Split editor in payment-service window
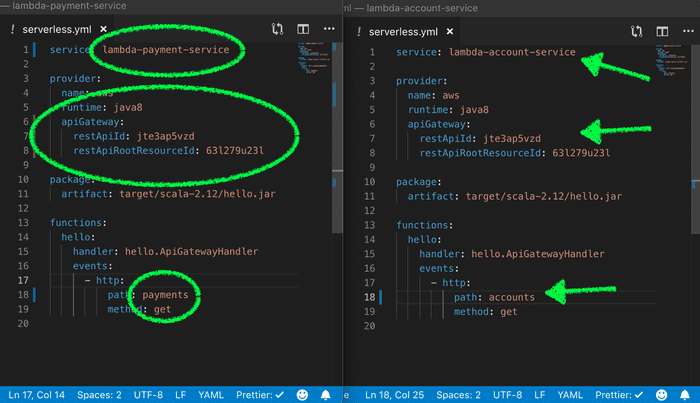Screen dimensions: 700x403 click(303, 29)
